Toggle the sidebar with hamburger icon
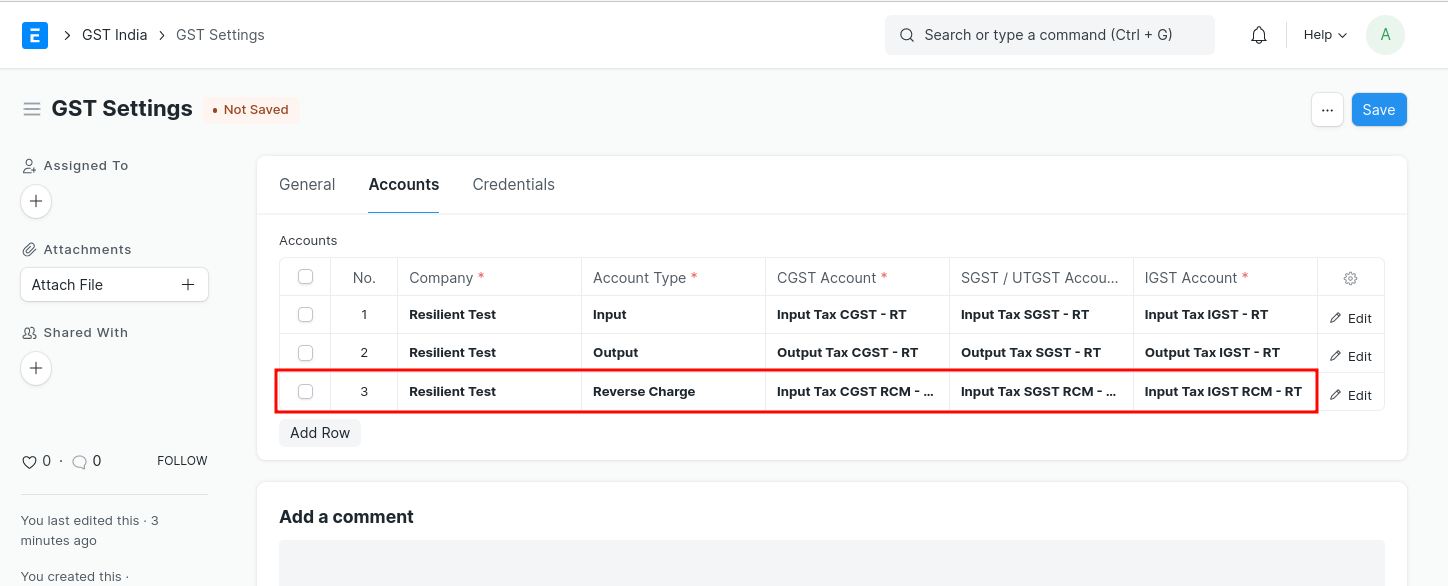Viewport: 1448px width, 586px height. [32, 109]
